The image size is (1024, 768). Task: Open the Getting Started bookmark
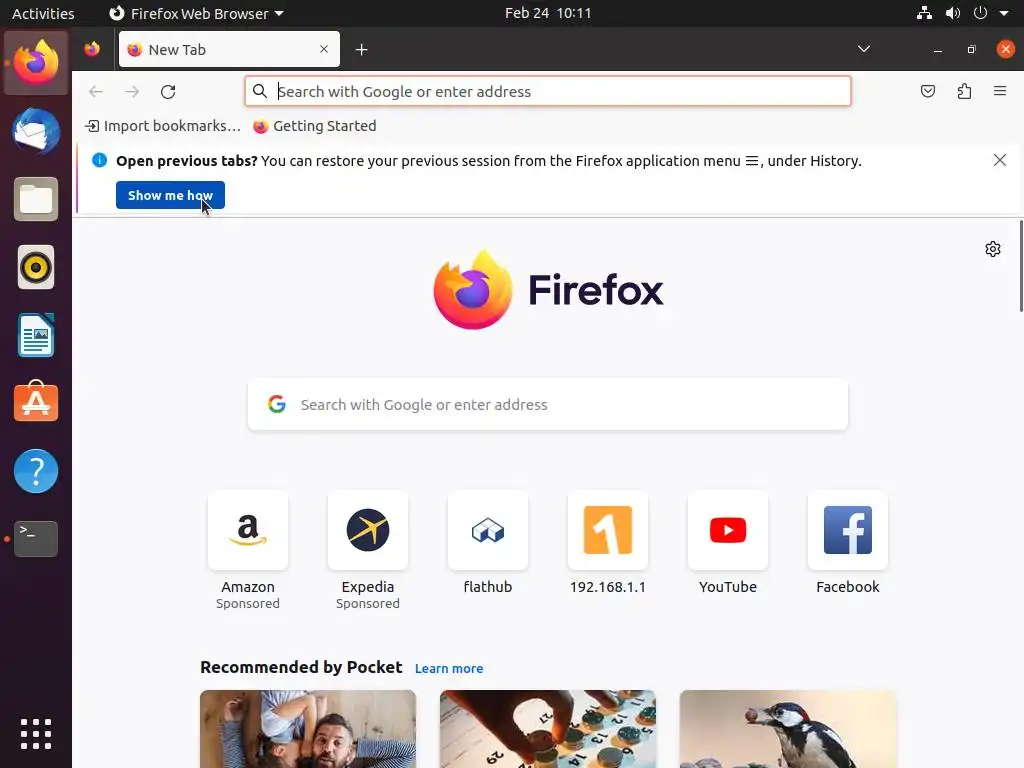[315, 126]
